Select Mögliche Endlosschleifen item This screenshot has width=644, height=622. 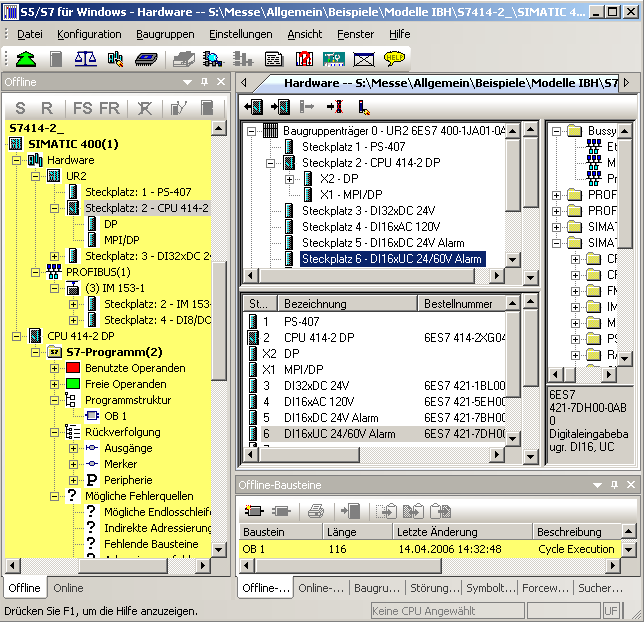tap(158, 512)
